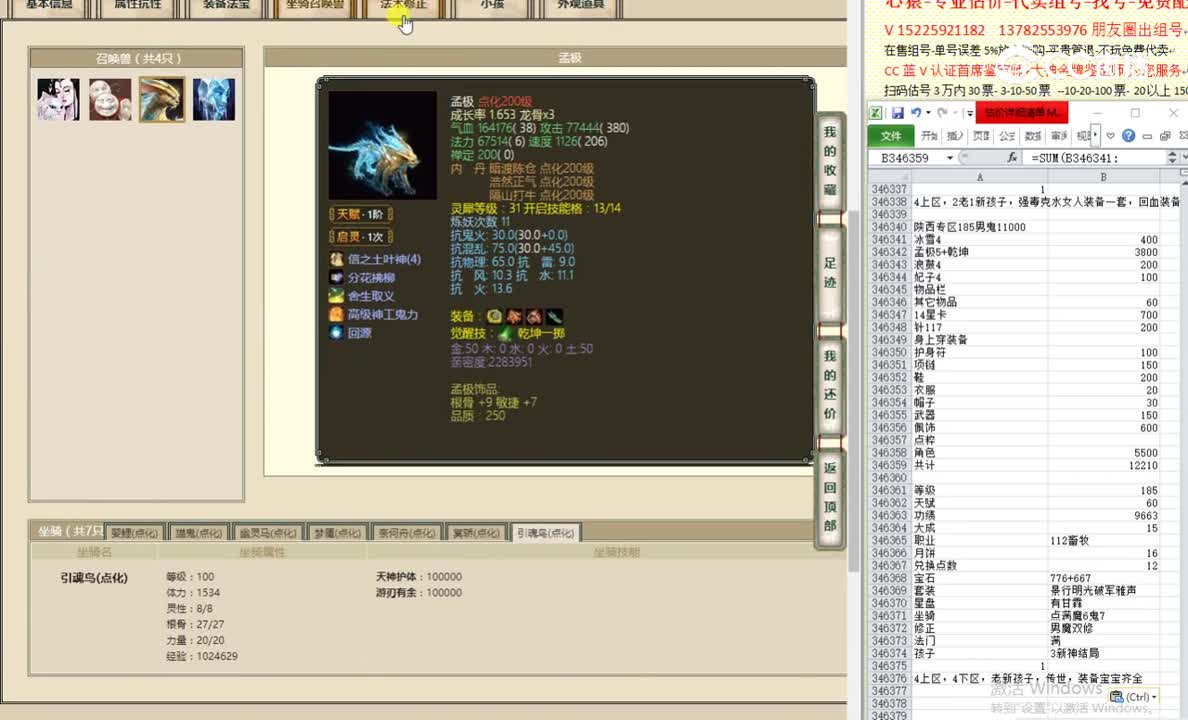
Task: Select the 信之土叶神 skill icon
Action: [x=338, y=260]
